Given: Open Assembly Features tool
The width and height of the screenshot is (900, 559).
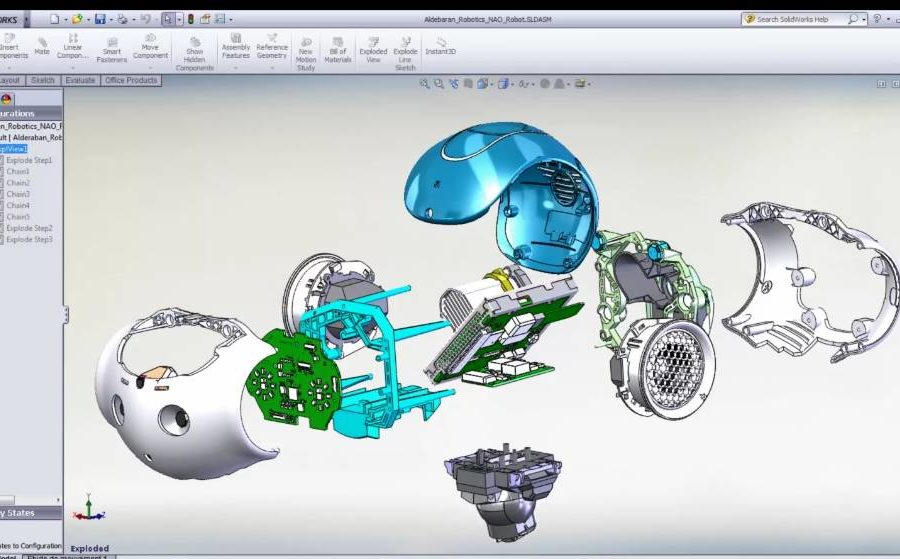Looking at the screenshot, I should point(236,46).
